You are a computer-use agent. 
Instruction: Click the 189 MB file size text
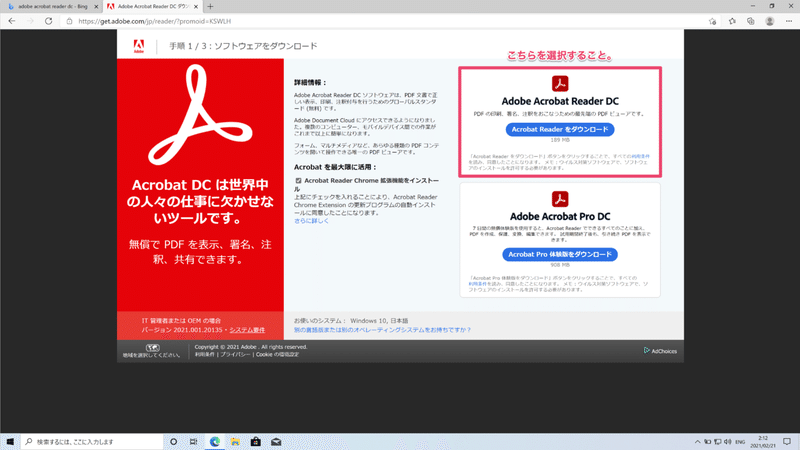point(560,140)
